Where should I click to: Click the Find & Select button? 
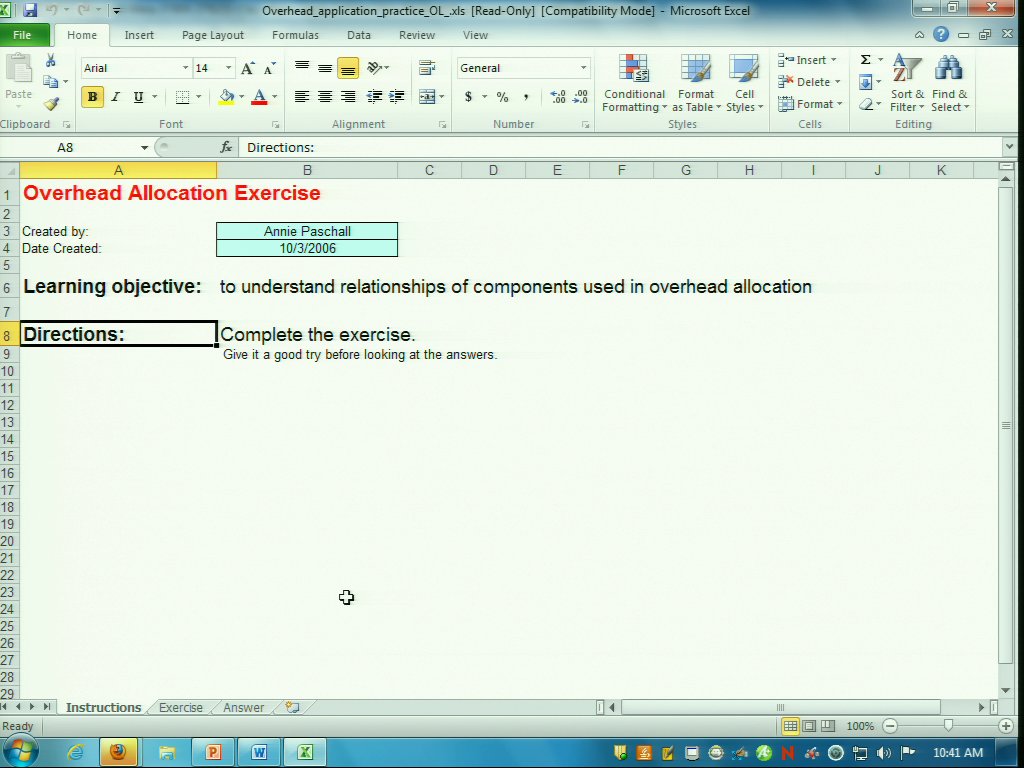pyautogui.click(x=949, y=85)
